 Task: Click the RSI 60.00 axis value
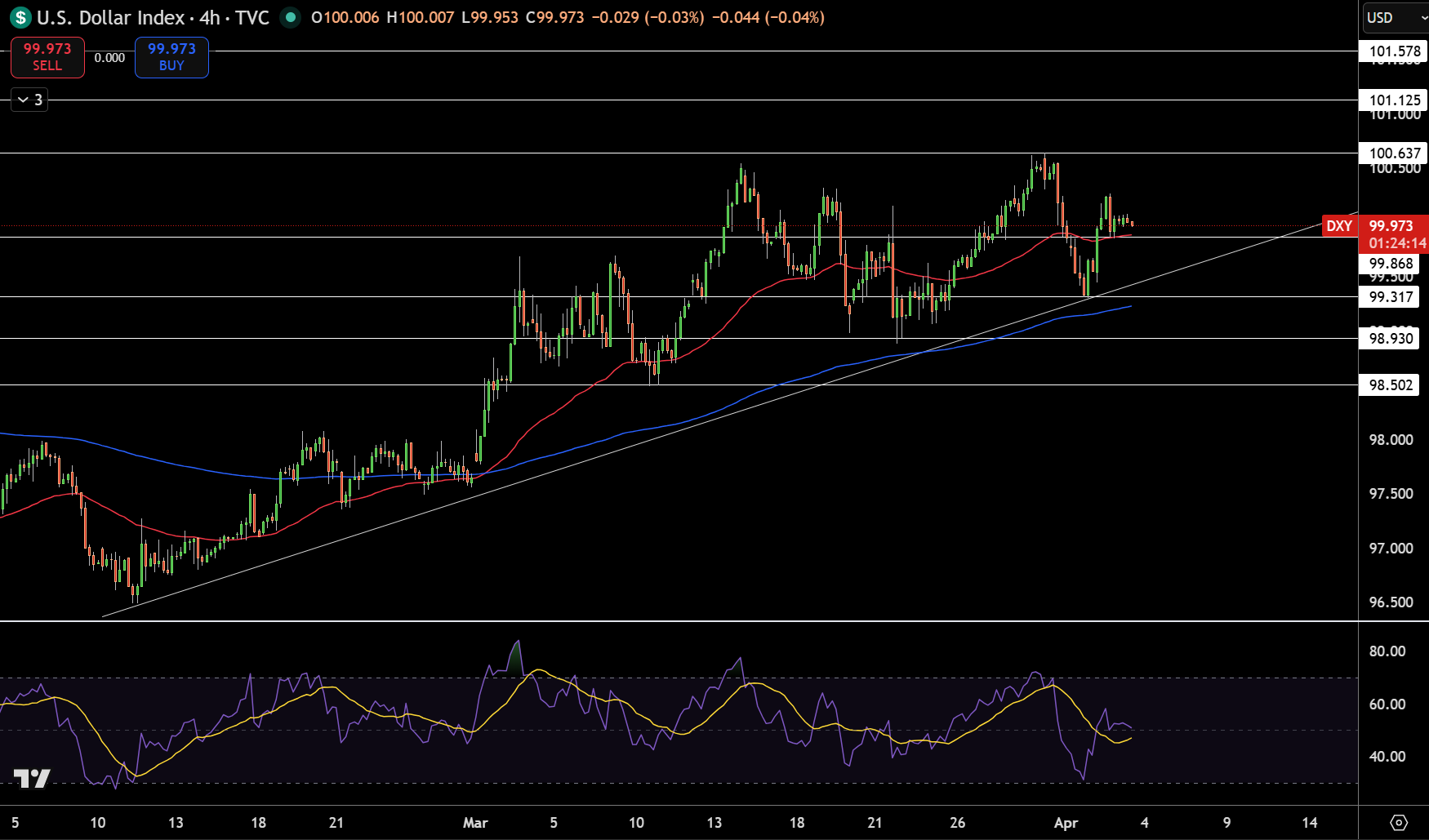click(1387, 704)
